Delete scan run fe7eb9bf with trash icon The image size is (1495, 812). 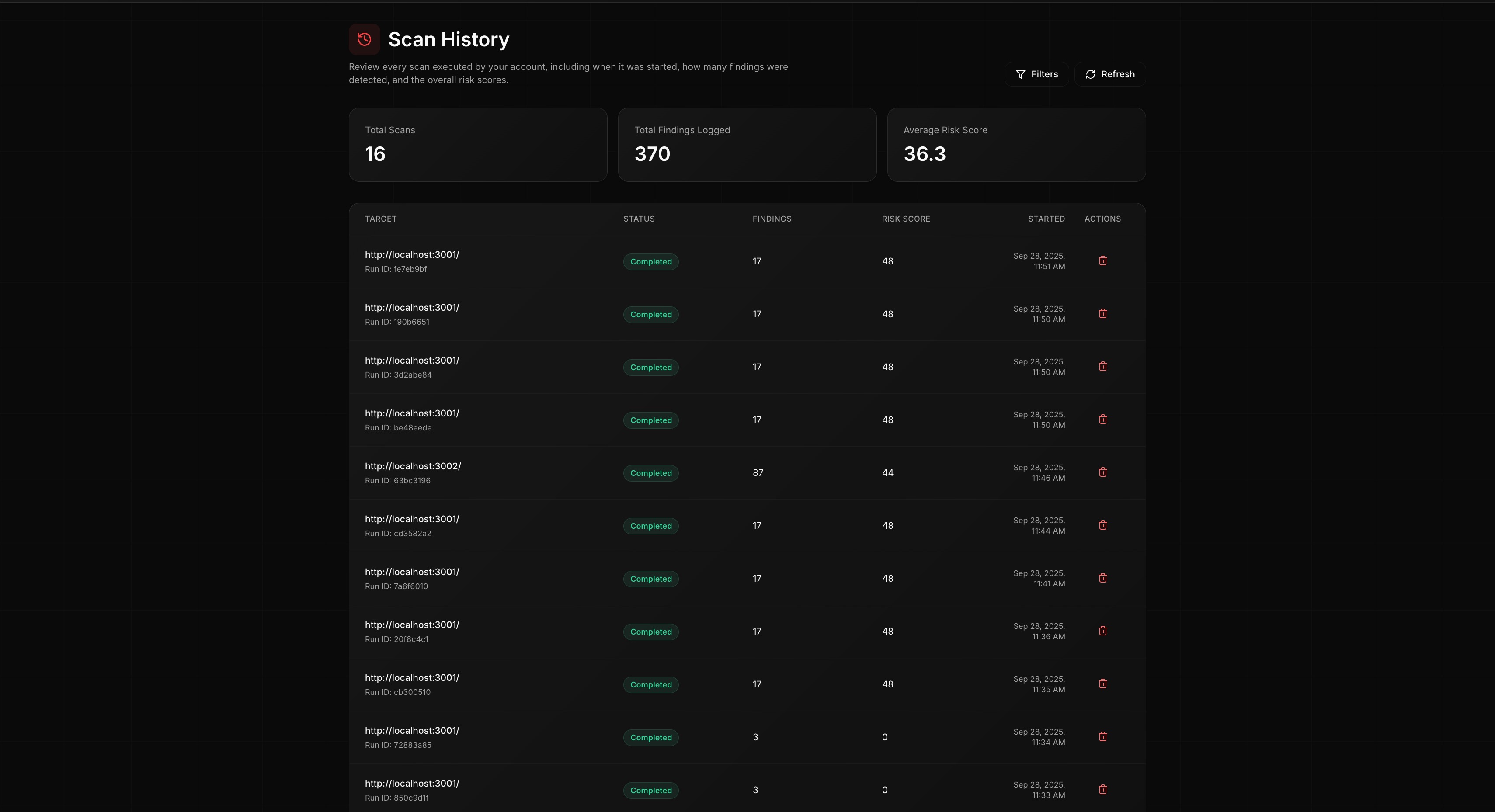tap(1103, 260)
